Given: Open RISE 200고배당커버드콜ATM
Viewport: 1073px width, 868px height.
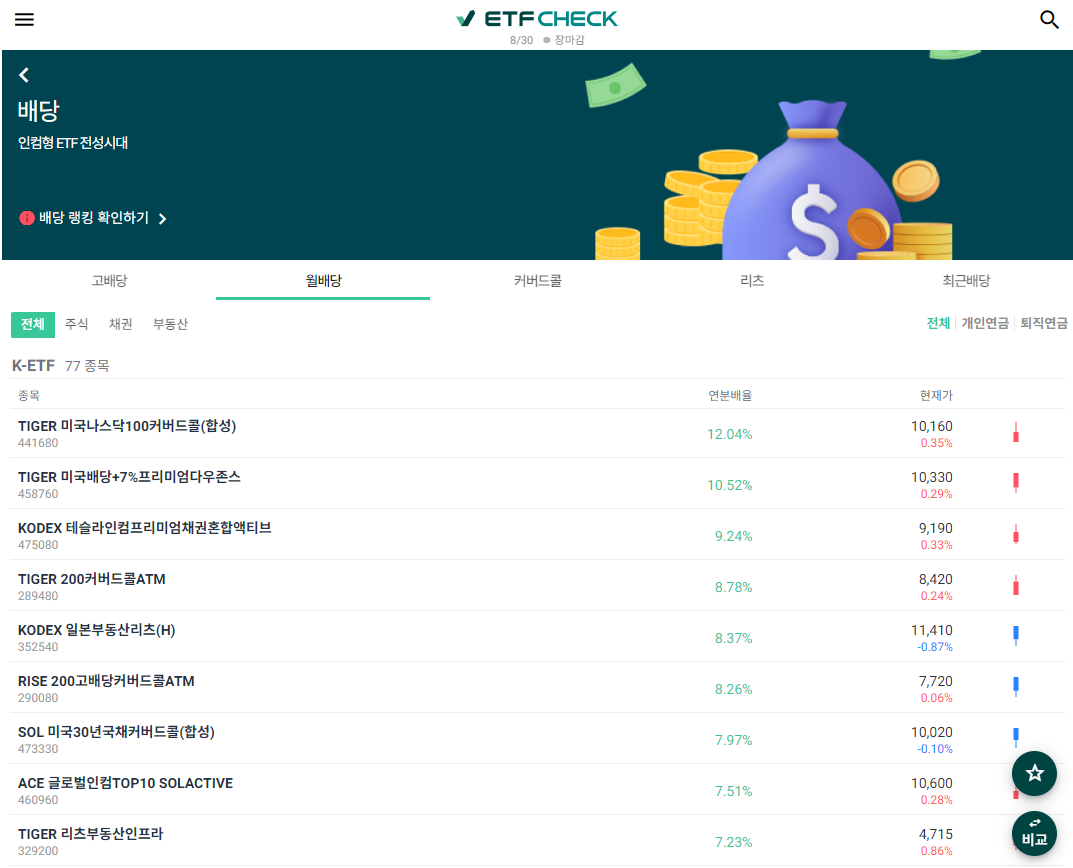Looking at the screenshot, I should pos(106,681).
